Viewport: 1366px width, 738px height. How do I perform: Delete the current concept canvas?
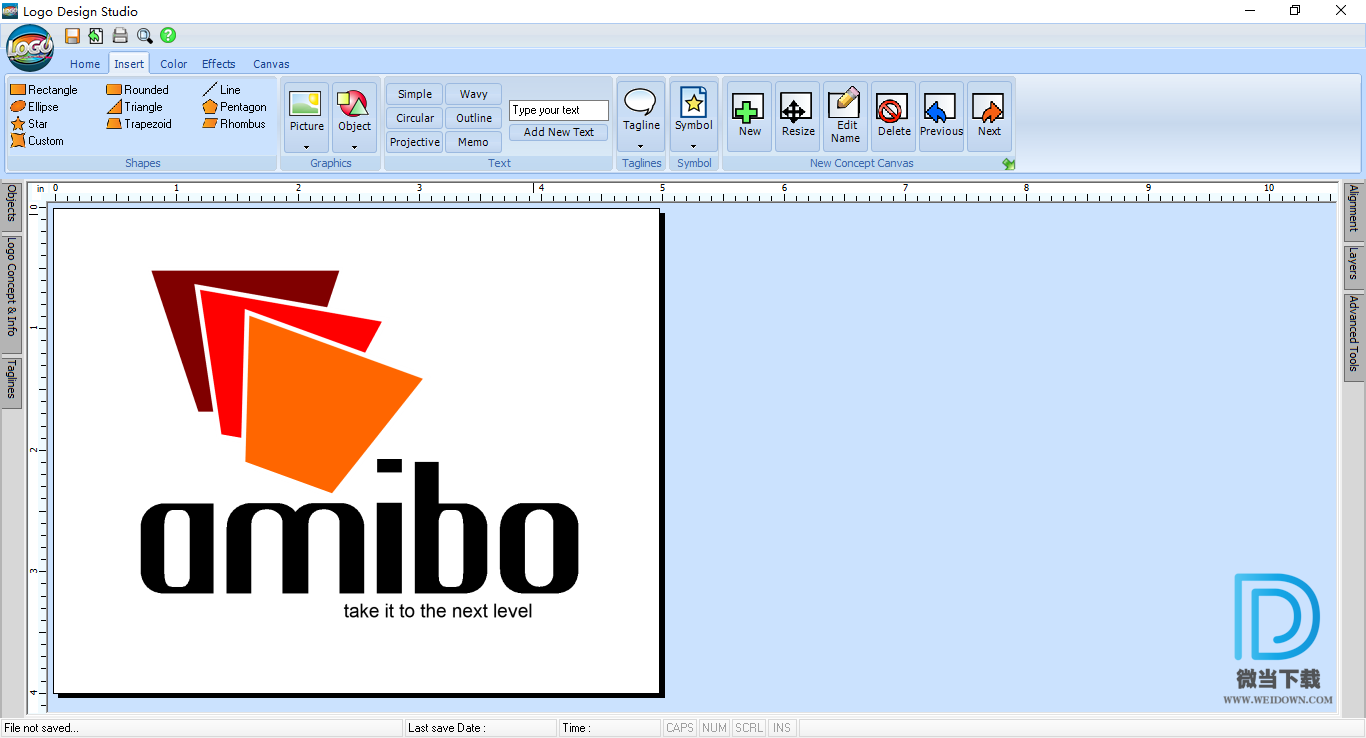tap(893, 116)
